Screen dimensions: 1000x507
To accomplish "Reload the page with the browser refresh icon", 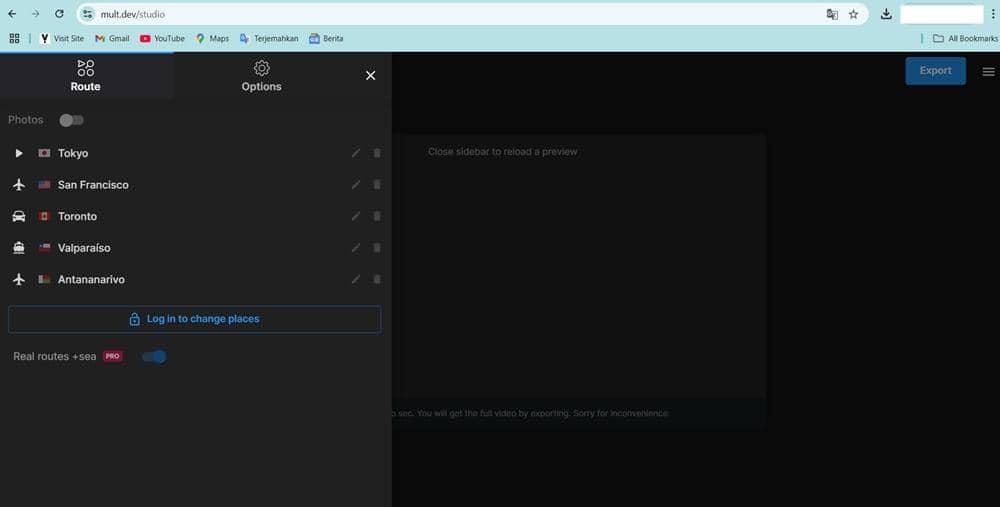I will pos(59,14).
